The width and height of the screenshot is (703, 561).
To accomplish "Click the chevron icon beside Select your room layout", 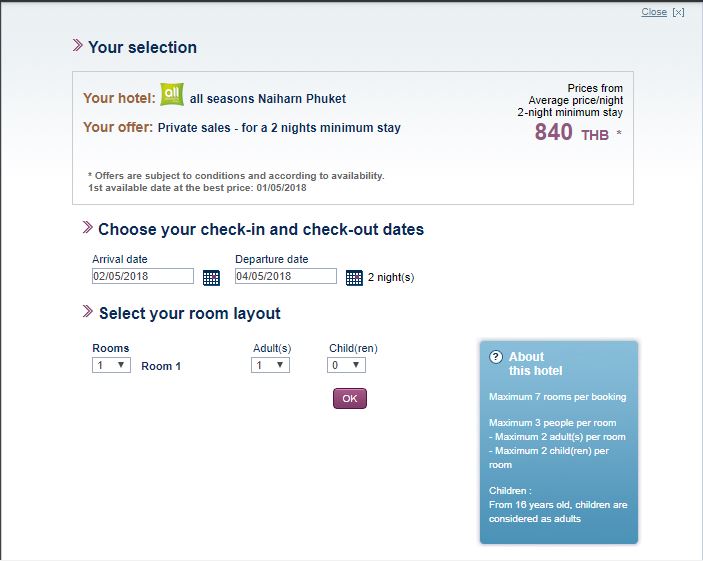I will point(87,311).
